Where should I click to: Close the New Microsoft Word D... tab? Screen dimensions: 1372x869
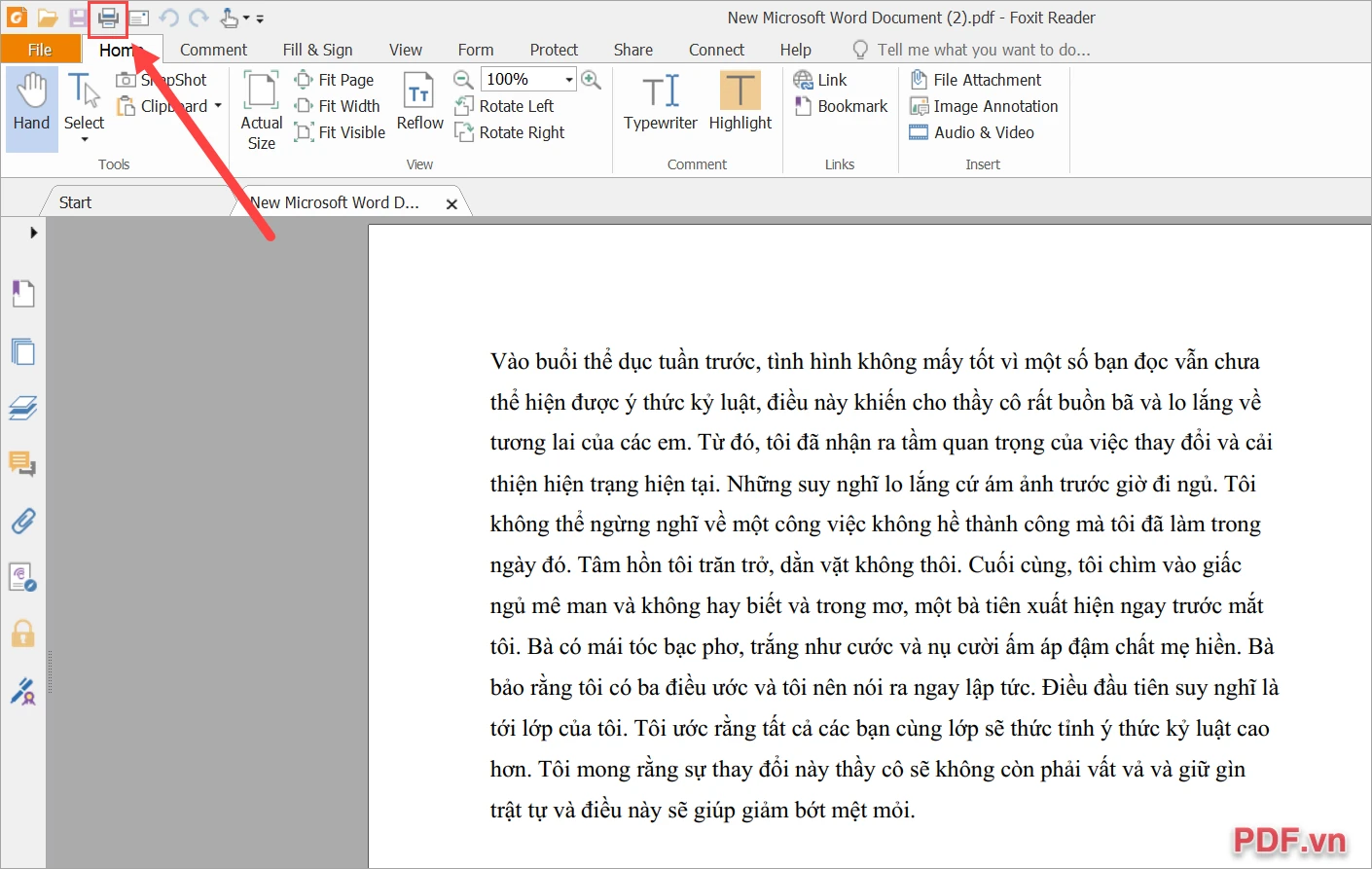[451, 203]
